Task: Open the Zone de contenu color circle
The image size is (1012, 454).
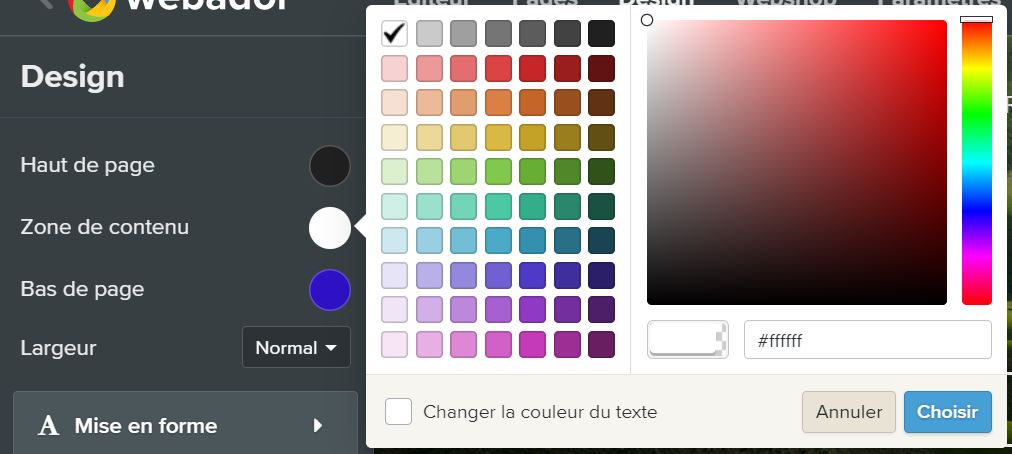Action: (x=330, y=228)
